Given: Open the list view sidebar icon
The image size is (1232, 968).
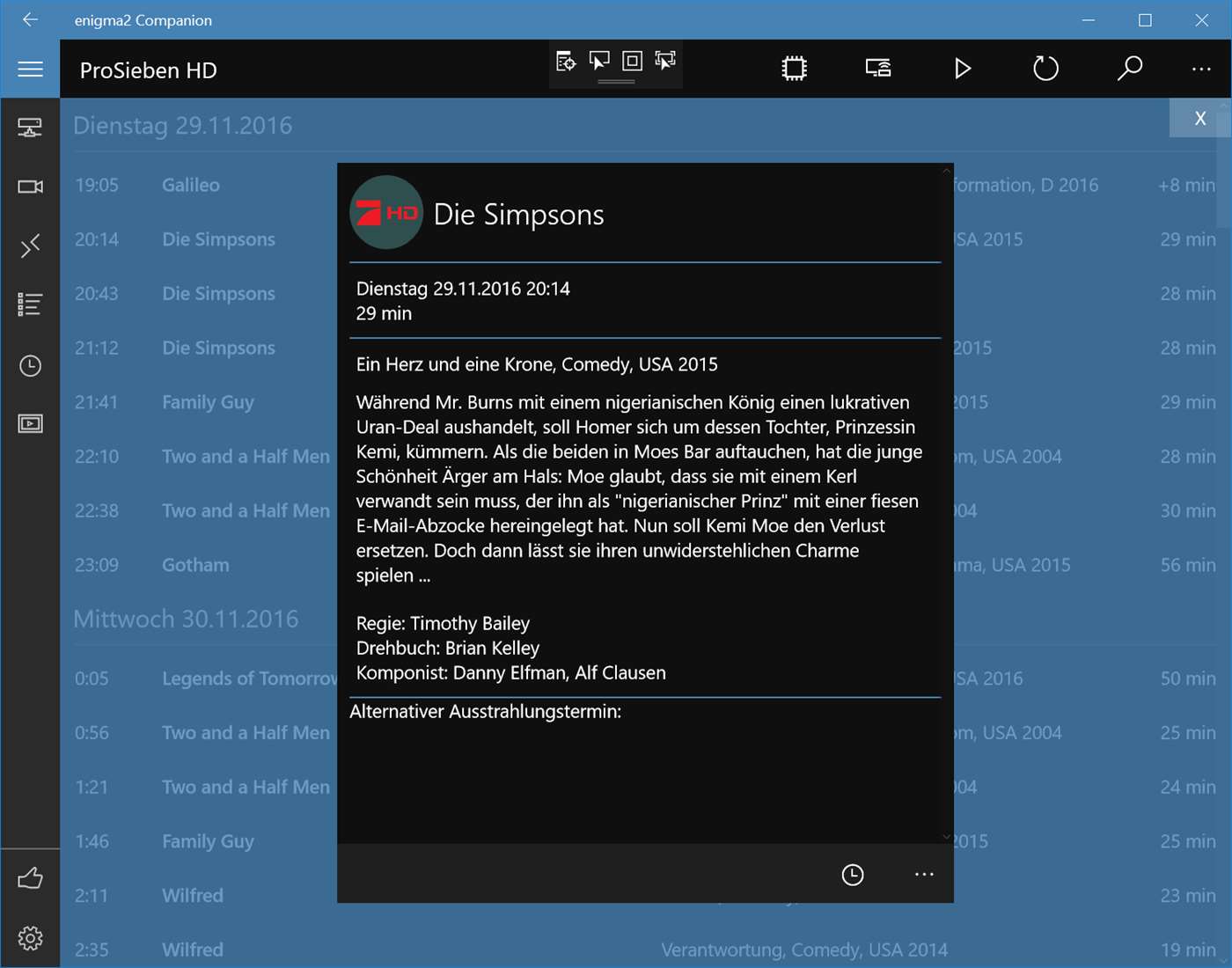Looking at the screenshot, I should point(30,304).
